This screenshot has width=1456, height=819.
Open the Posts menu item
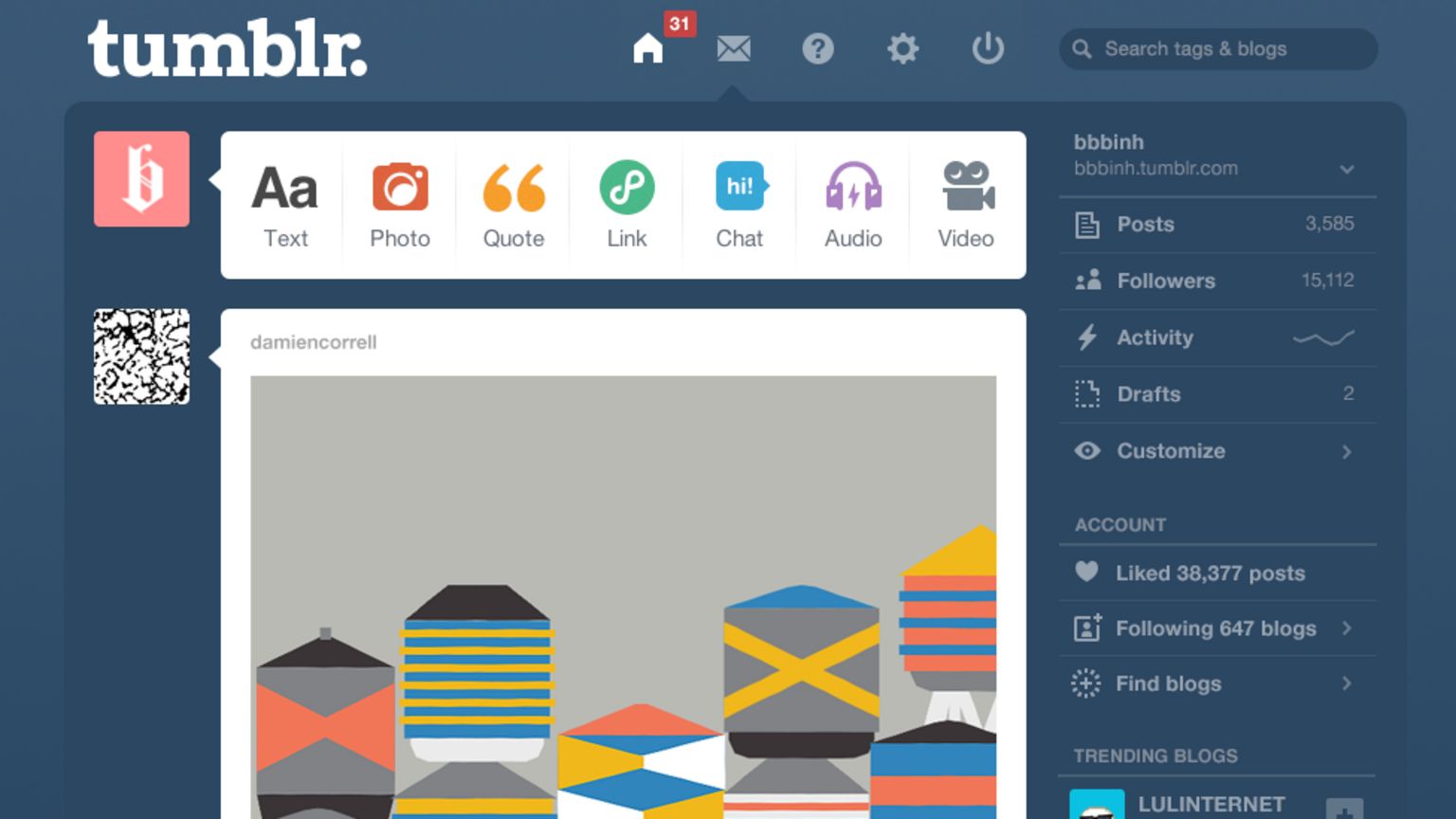(1217, 225)
